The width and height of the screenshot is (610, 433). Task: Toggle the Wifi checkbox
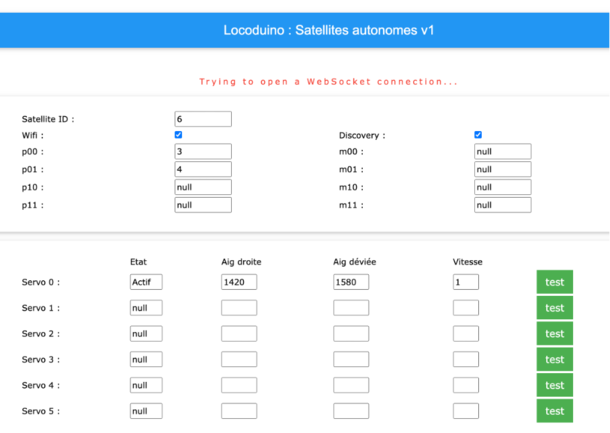pos(178,135)
